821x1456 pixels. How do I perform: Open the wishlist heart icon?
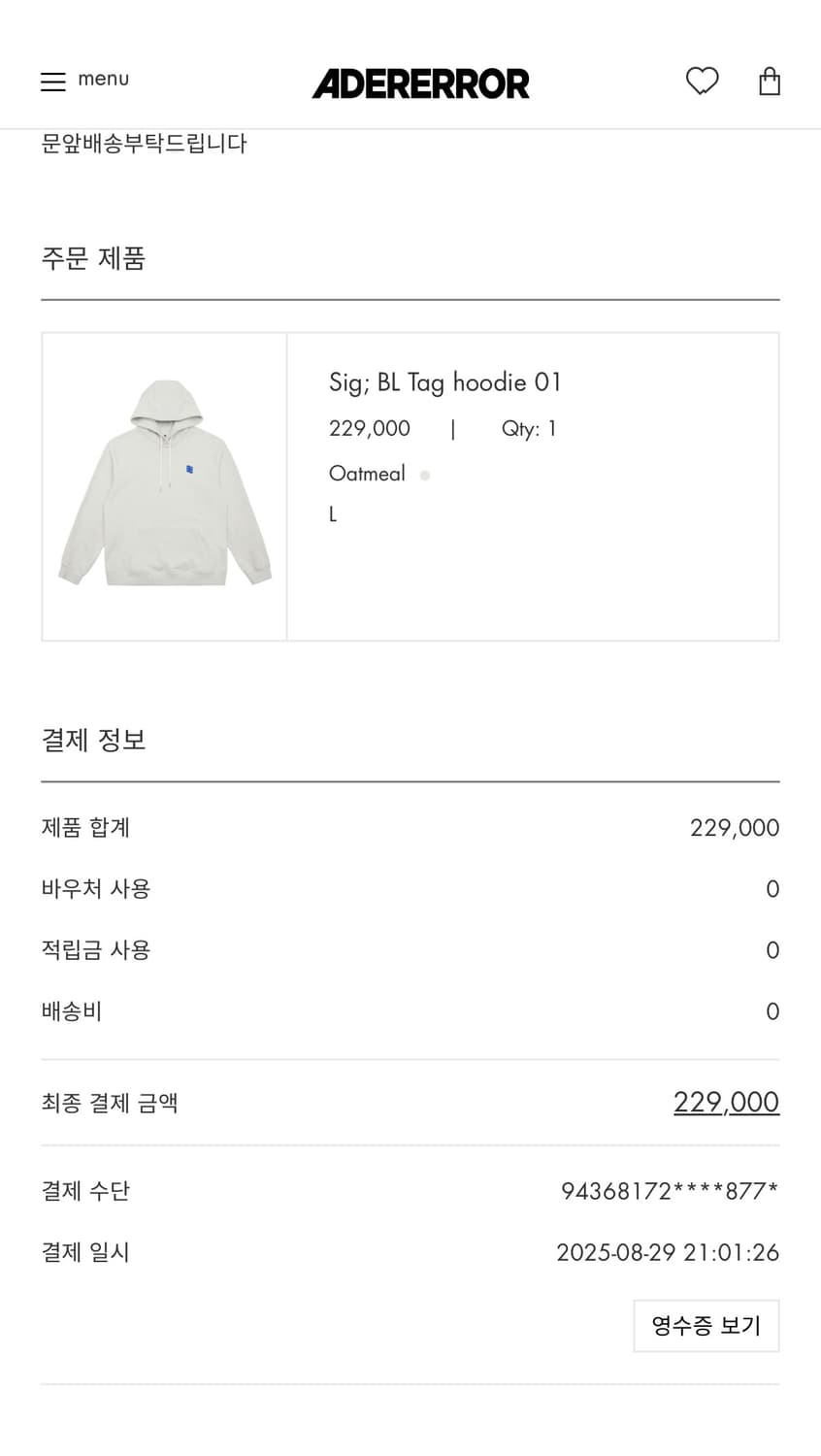click(702, 81)
